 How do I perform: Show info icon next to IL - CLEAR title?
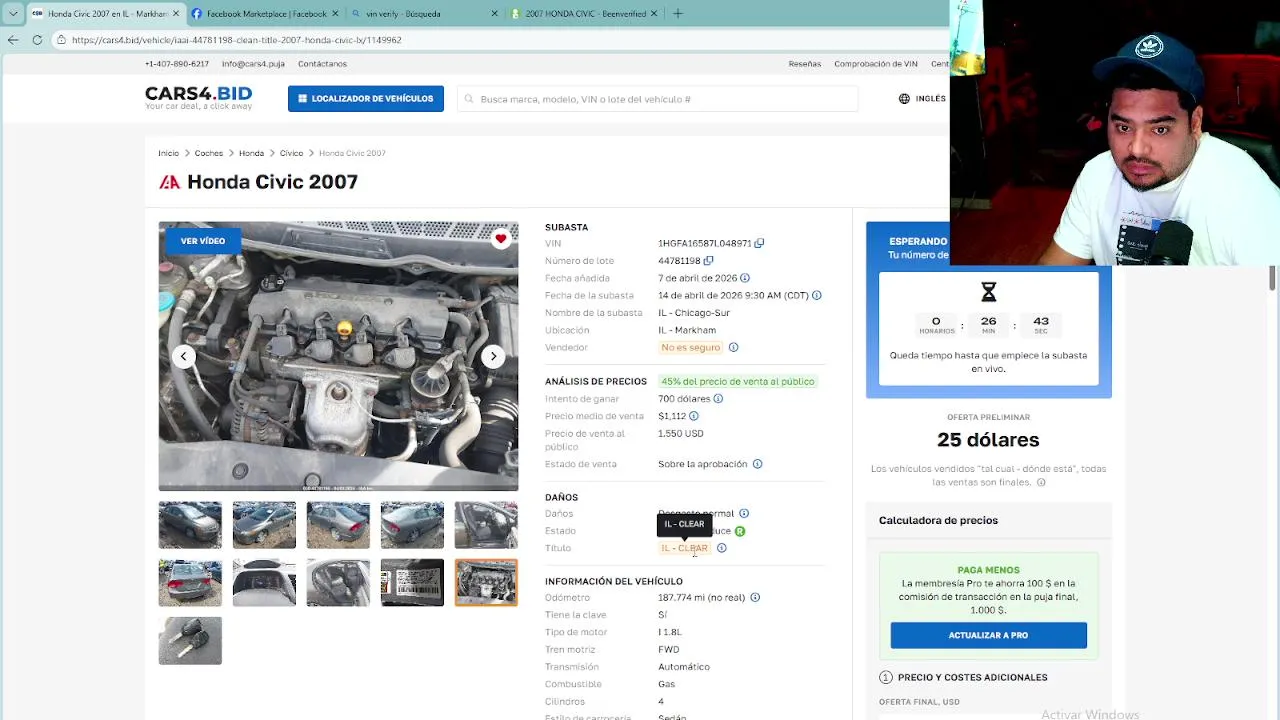(721, 548)
